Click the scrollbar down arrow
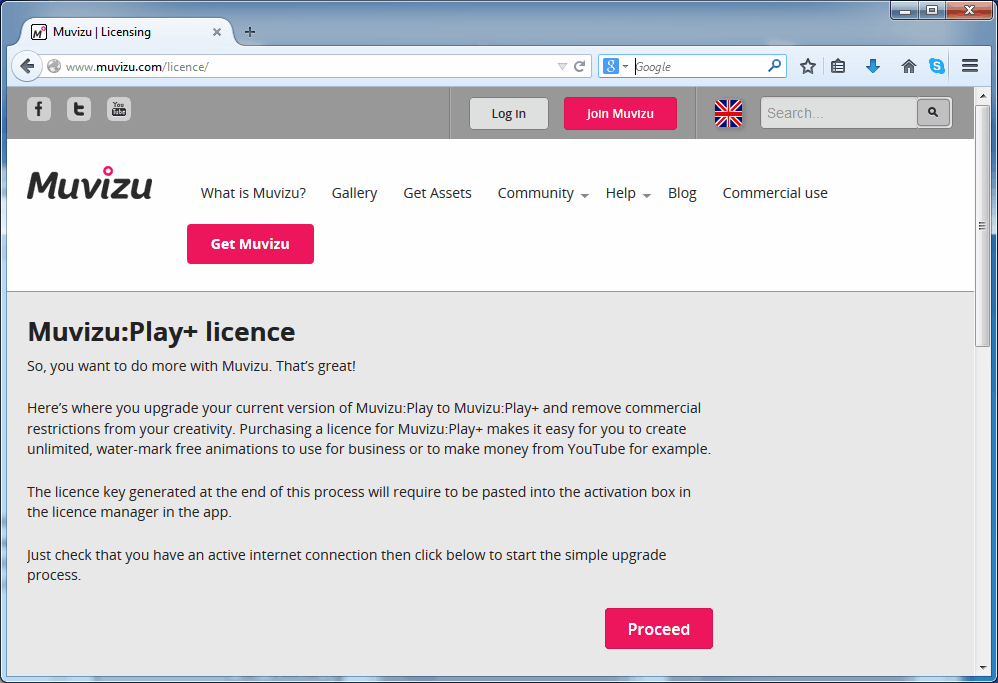The image size is (998, 683). (983, 668)
